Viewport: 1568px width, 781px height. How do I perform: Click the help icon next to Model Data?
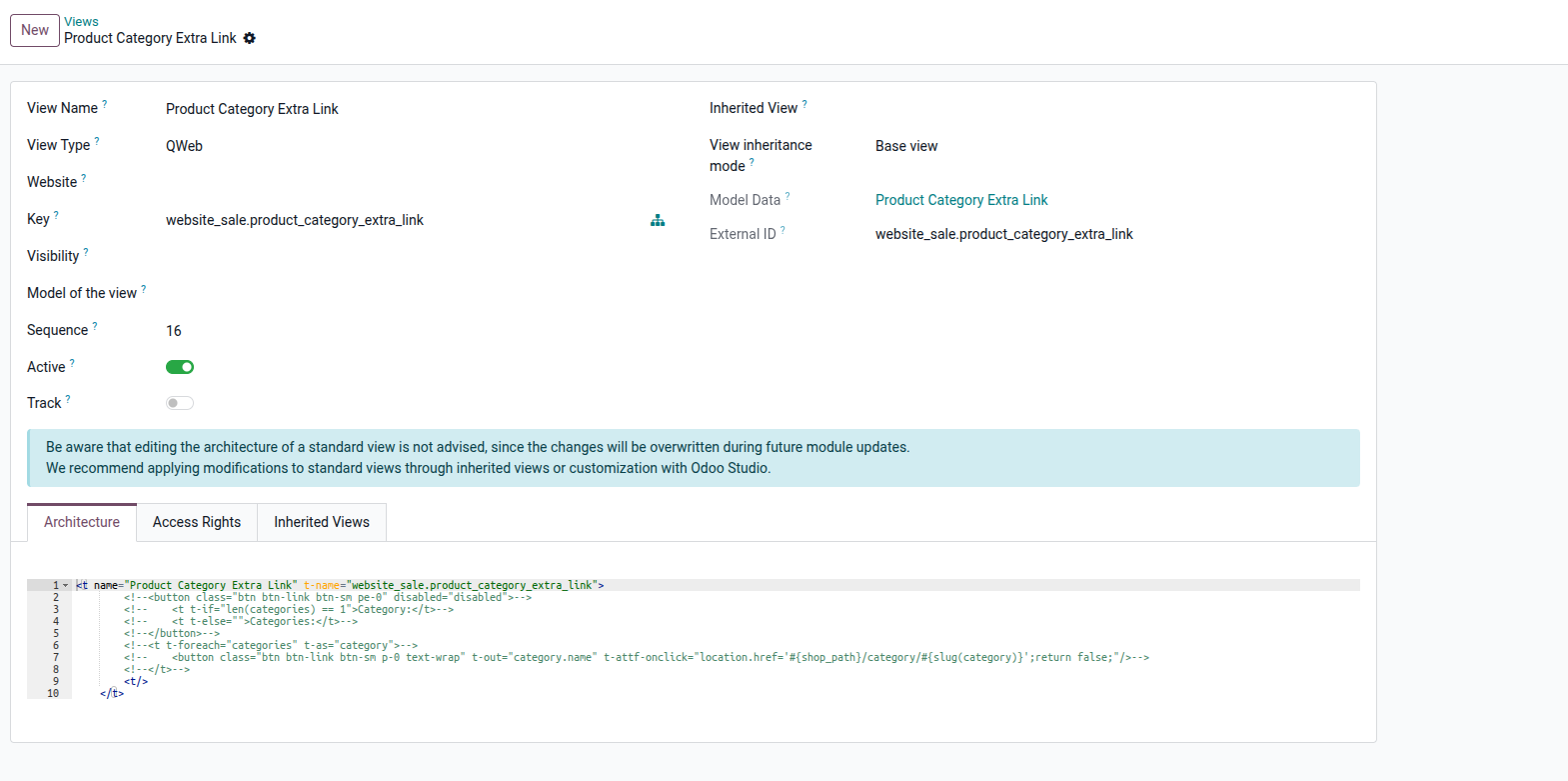(x=787, y=196)
